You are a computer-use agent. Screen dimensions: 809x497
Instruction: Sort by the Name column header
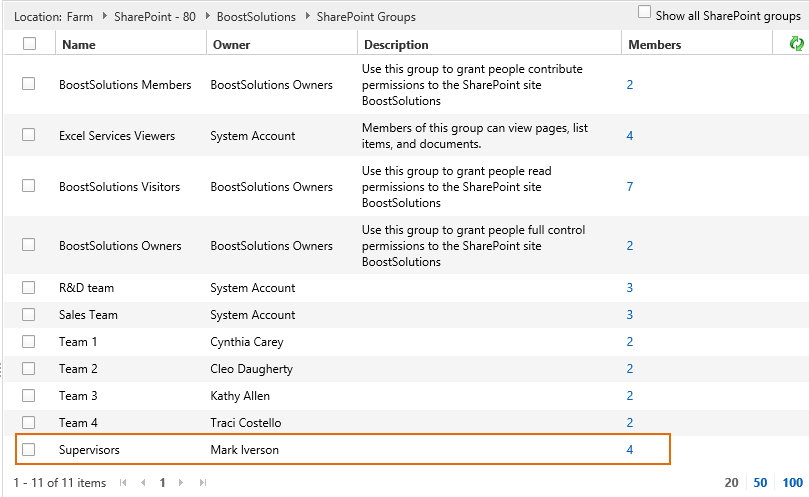(78, 45)
